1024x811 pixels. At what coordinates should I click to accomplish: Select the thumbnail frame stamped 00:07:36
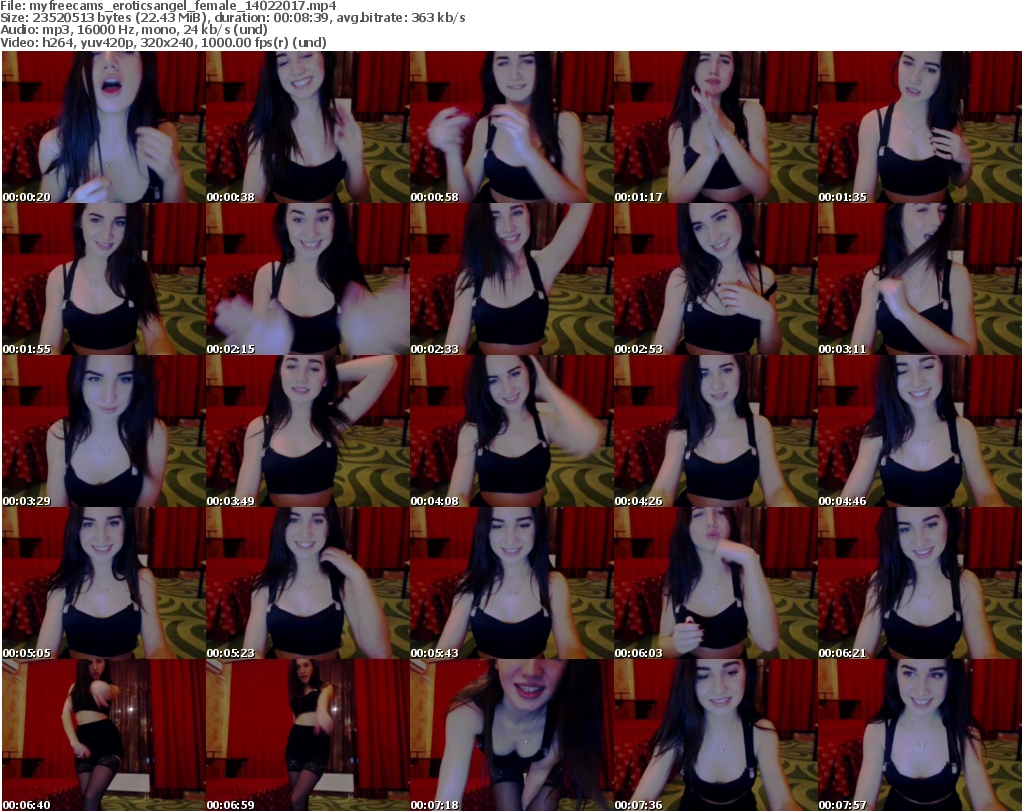716,735
